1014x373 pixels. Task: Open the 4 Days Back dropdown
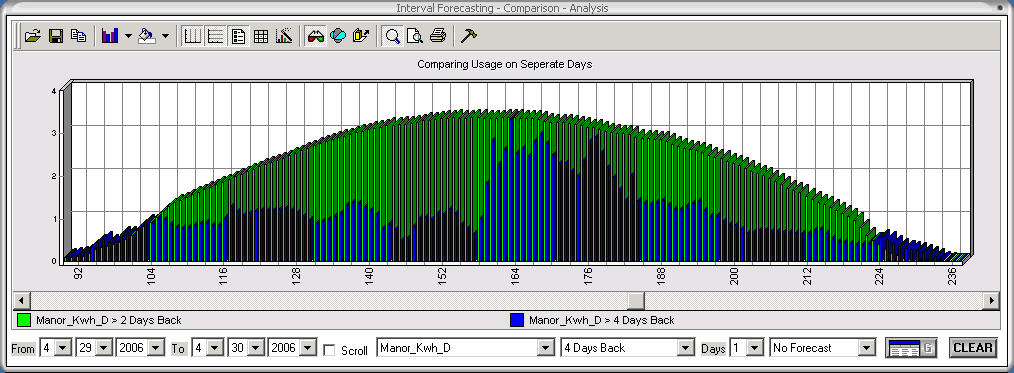click(x=686, y=348)
